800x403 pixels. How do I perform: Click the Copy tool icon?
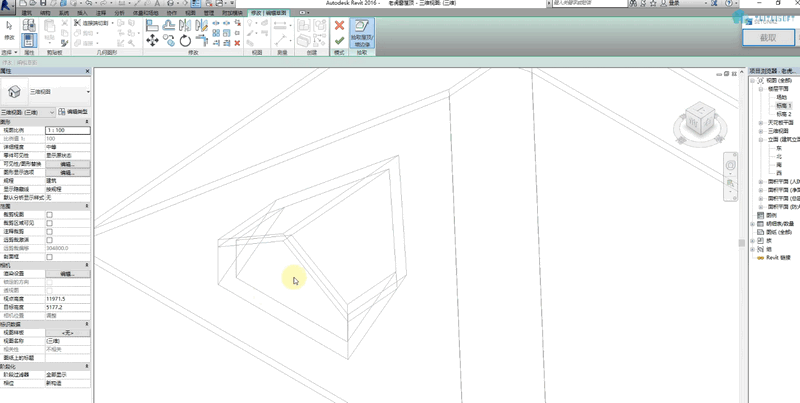pos(169,40)
